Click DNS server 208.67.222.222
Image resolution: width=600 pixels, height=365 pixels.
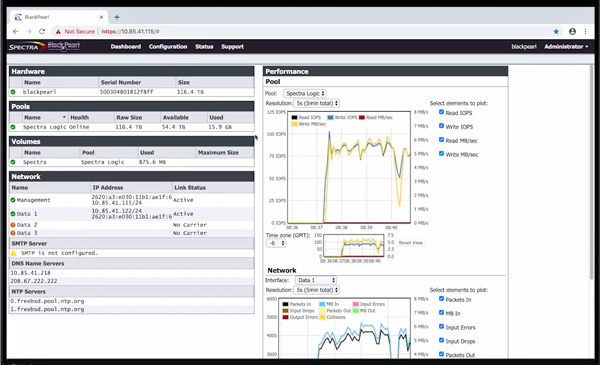click(x=34, y=281)
